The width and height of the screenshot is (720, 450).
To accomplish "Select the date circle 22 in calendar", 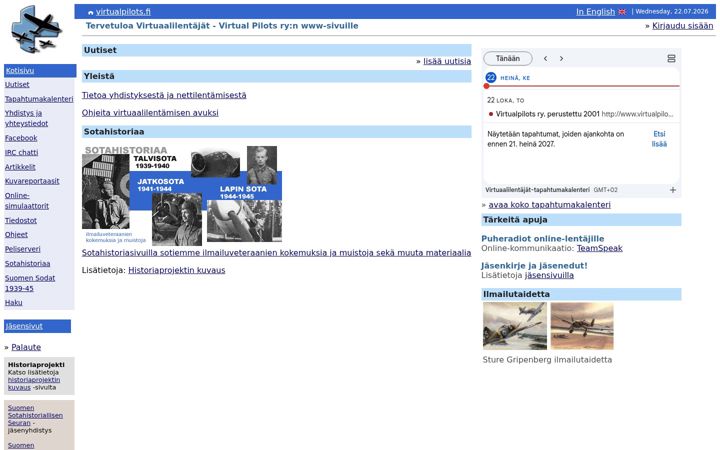I will (x=490, y=78).
